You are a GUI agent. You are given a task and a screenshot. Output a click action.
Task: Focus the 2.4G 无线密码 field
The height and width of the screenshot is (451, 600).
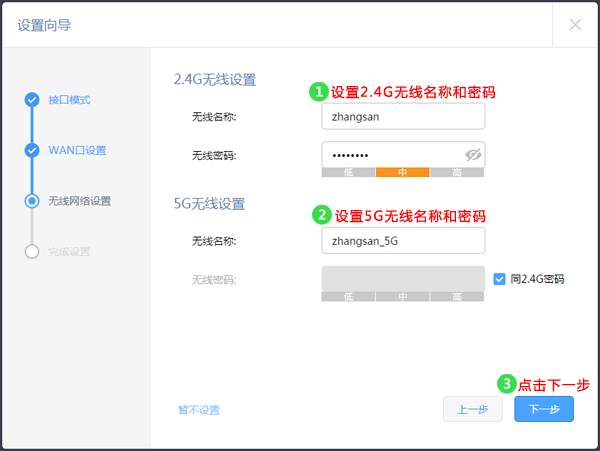[x=403, y=155]
